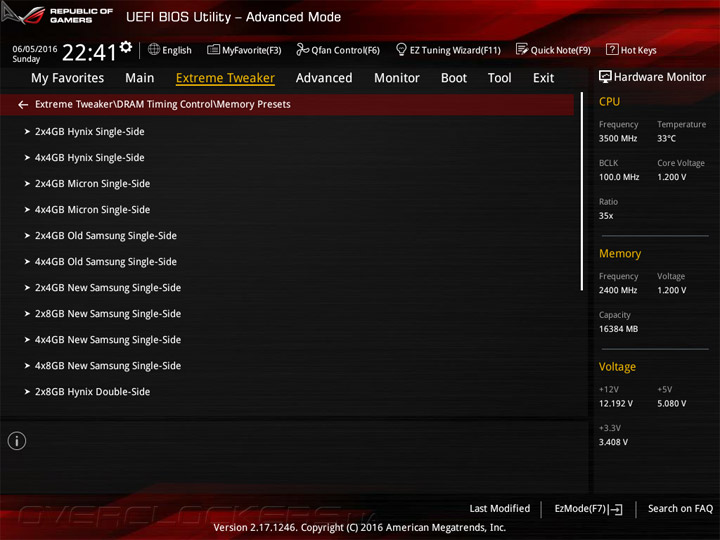Change language via English button
This screenshot has width=720, height=540.
(177, 50)
